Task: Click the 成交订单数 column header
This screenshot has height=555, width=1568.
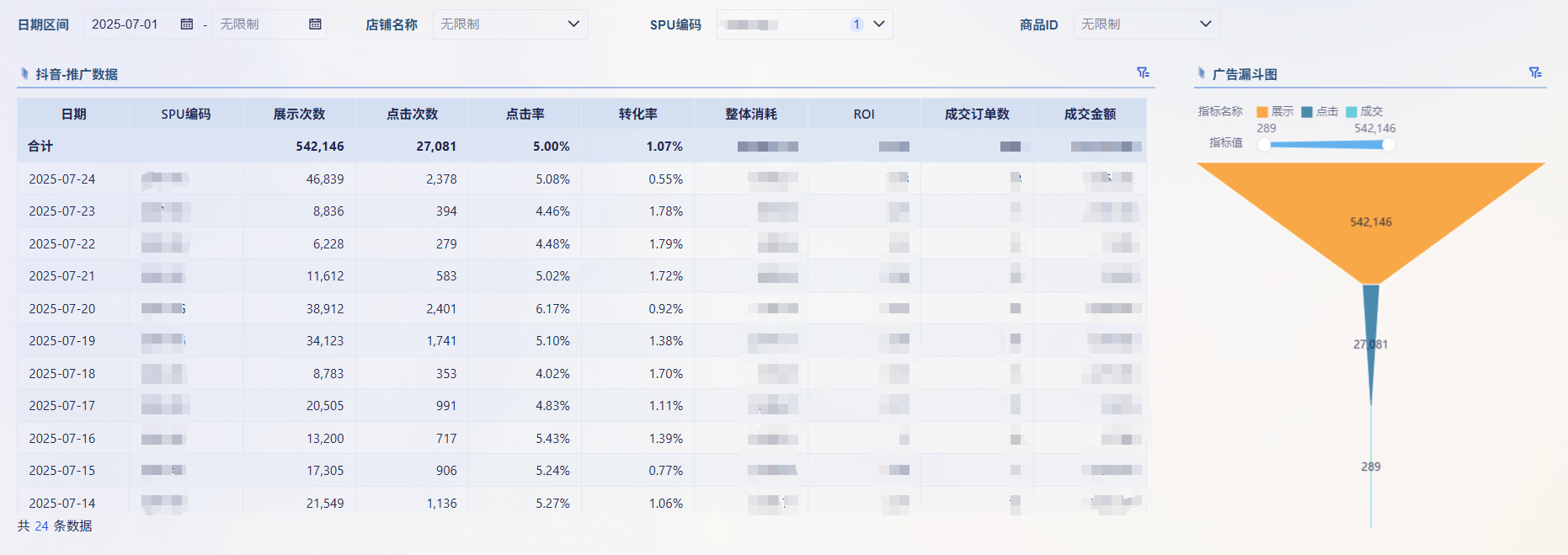Action: 977,114
